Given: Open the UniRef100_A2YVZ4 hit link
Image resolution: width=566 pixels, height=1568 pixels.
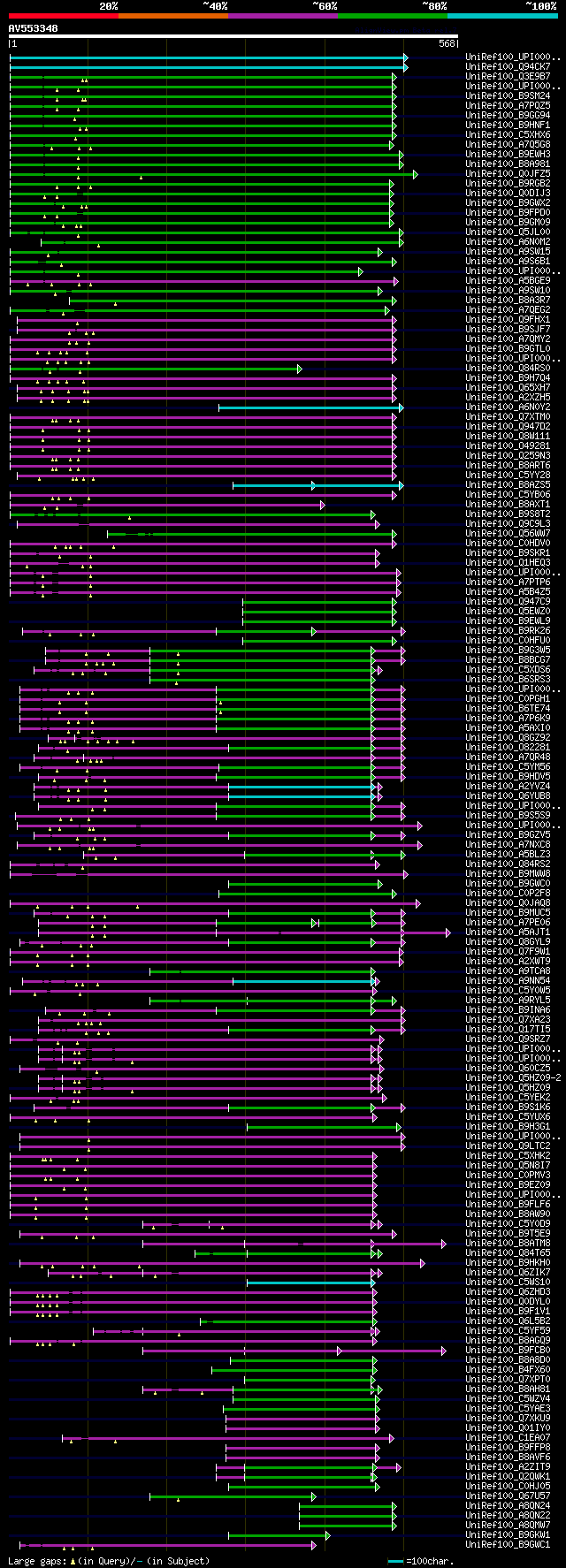Looking at the screenshot, I should [x=508, y=787].
